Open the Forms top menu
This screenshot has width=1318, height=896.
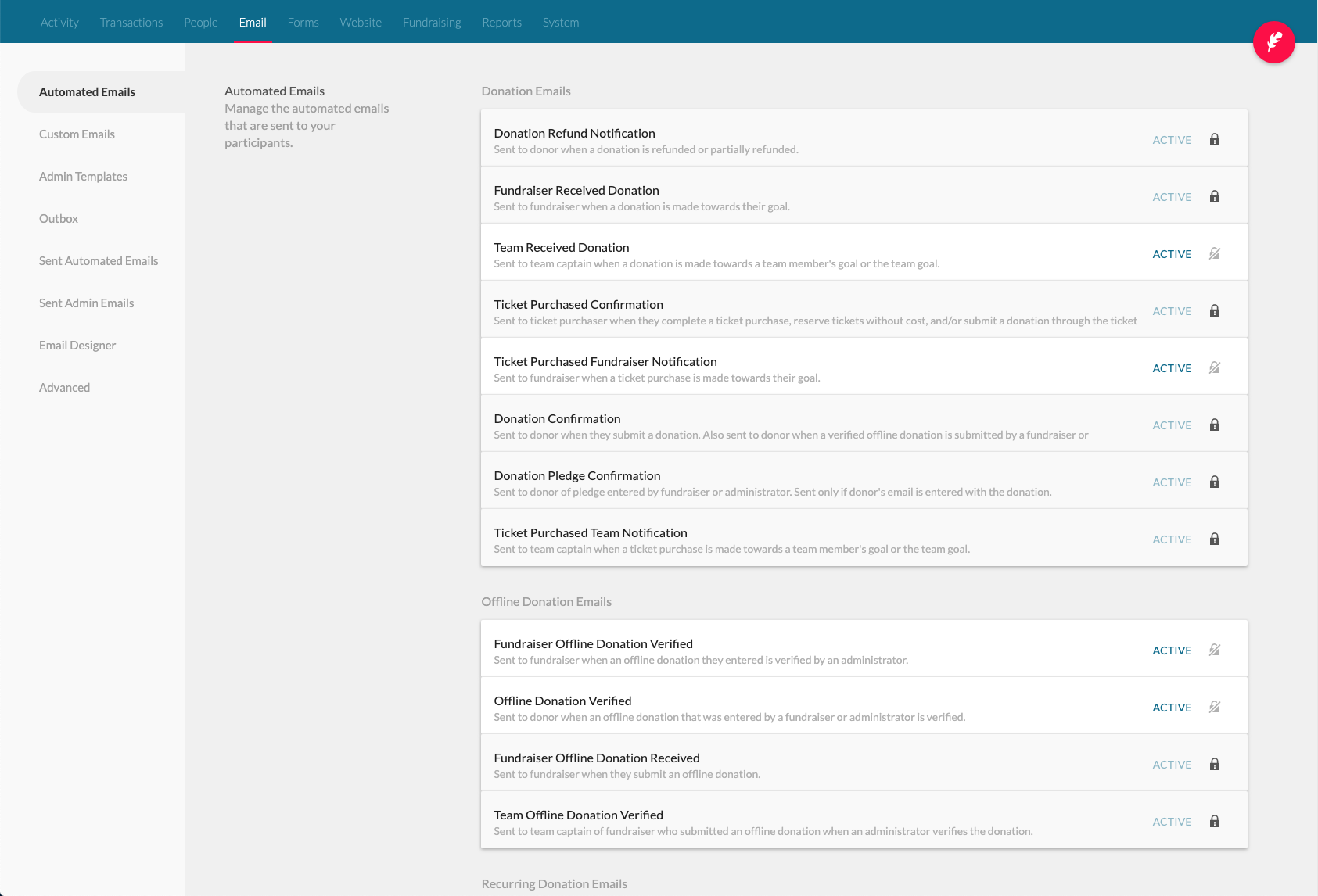pos(303,23)
